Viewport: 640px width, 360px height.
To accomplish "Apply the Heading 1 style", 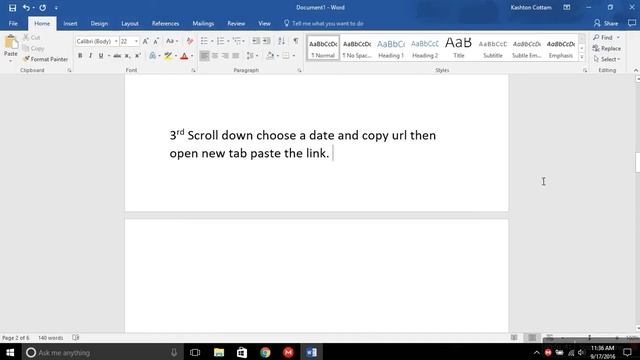I will [x=391, y=48].
